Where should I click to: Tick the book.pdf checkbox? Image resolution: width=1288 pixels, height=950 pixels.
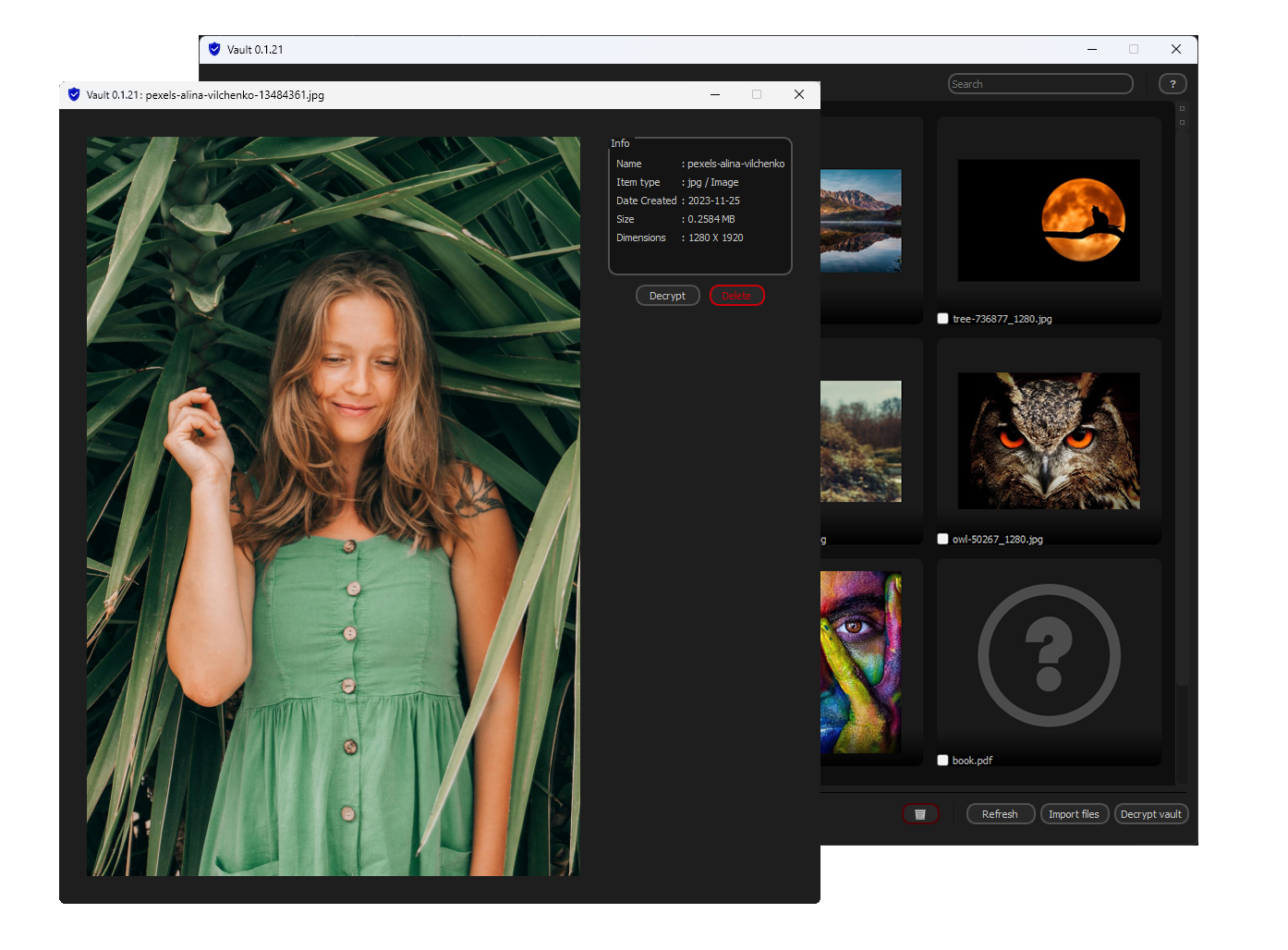942,761
